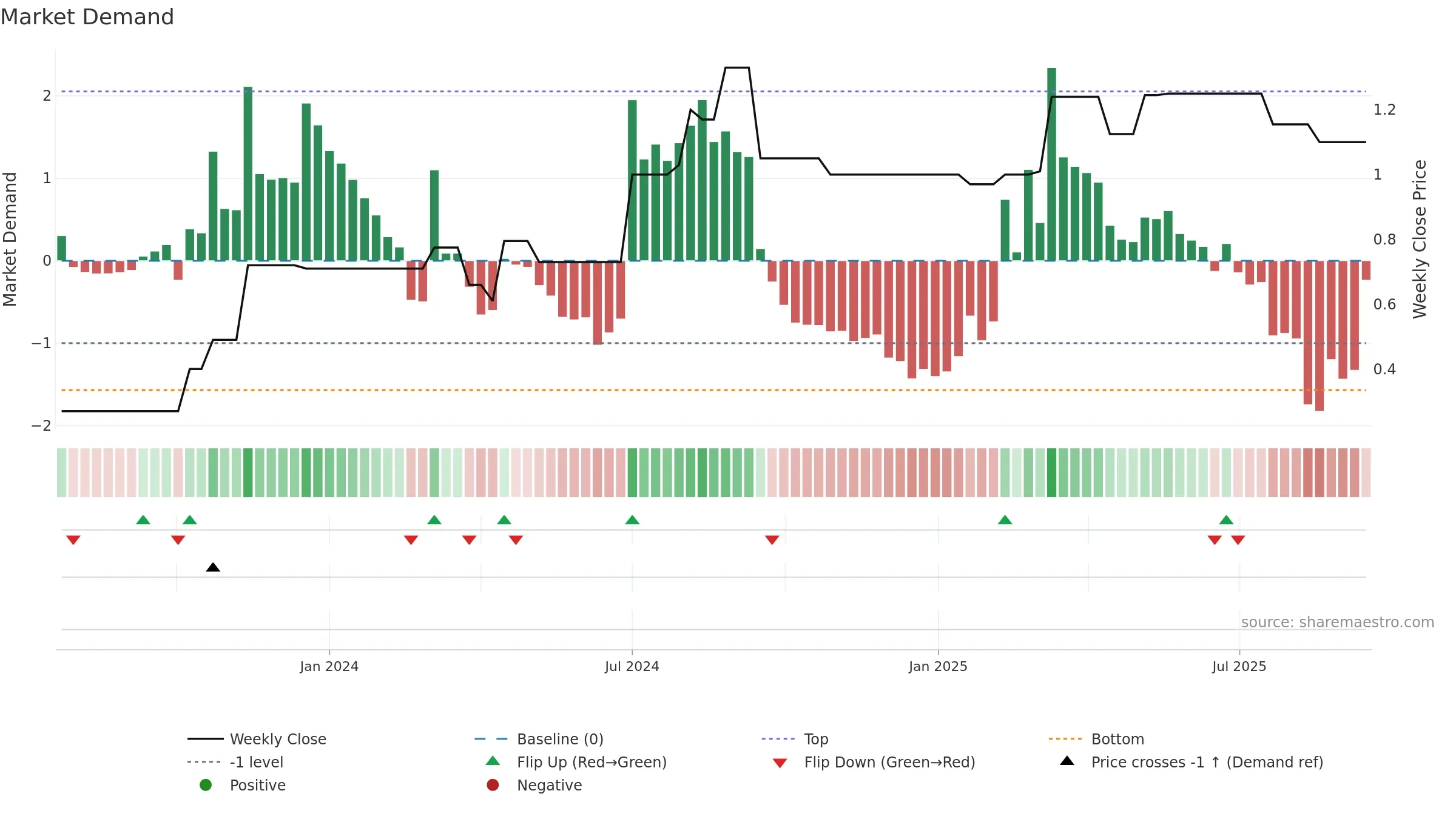Click the 1.2 right-axis tick label
The image size is (1456, 819).
click(x=1384, y=110)
